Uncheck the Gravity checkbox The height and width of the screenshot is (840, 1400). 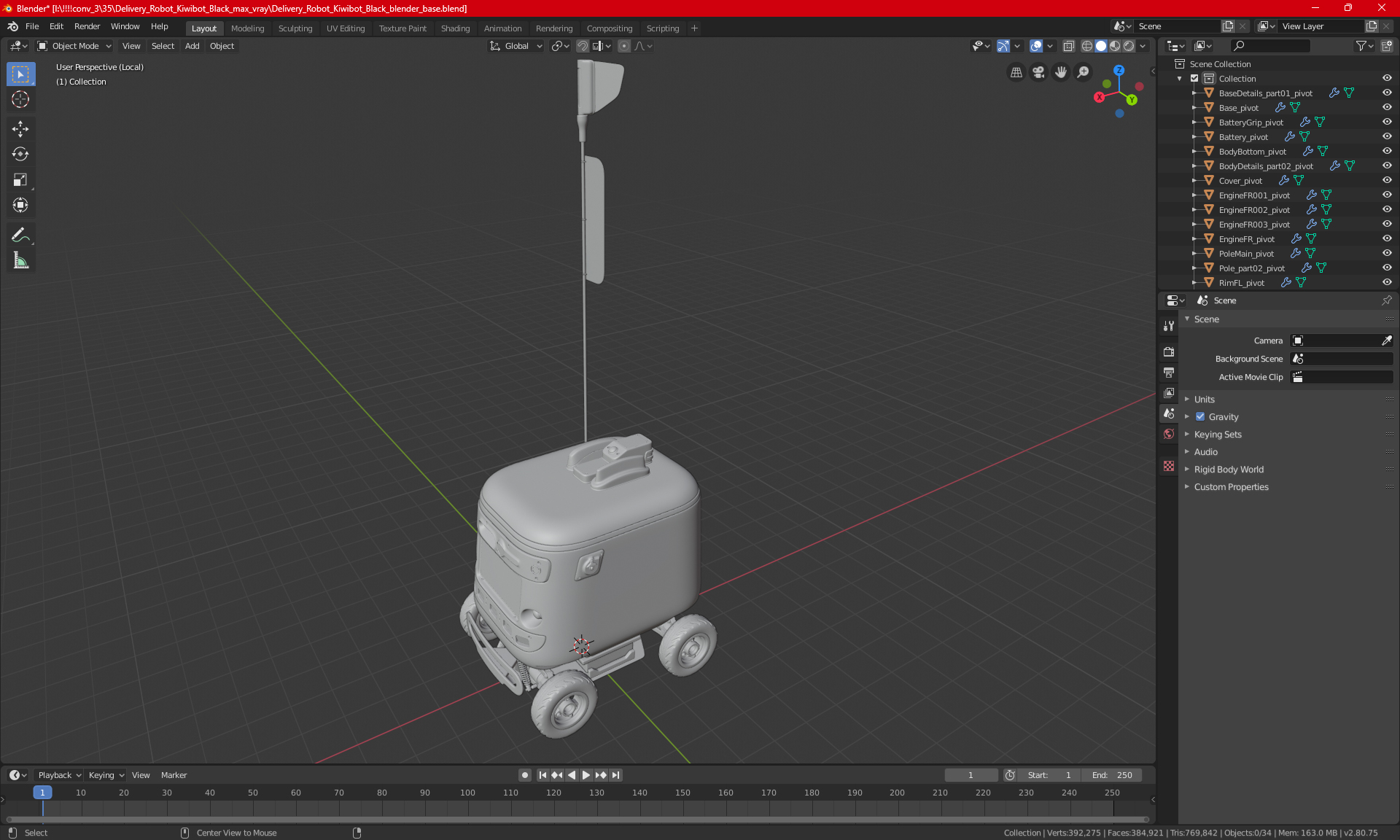pyautogui.click(x=1200, y=416)
